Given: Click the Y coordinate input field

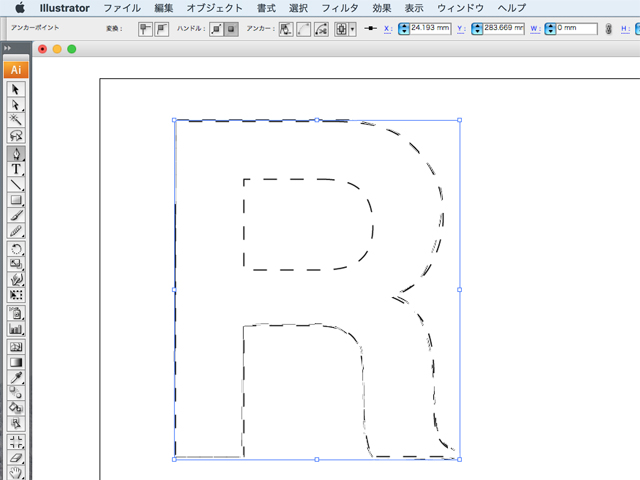Looking at the screenshot, I should pyautogui.click(x=503, y=29).
